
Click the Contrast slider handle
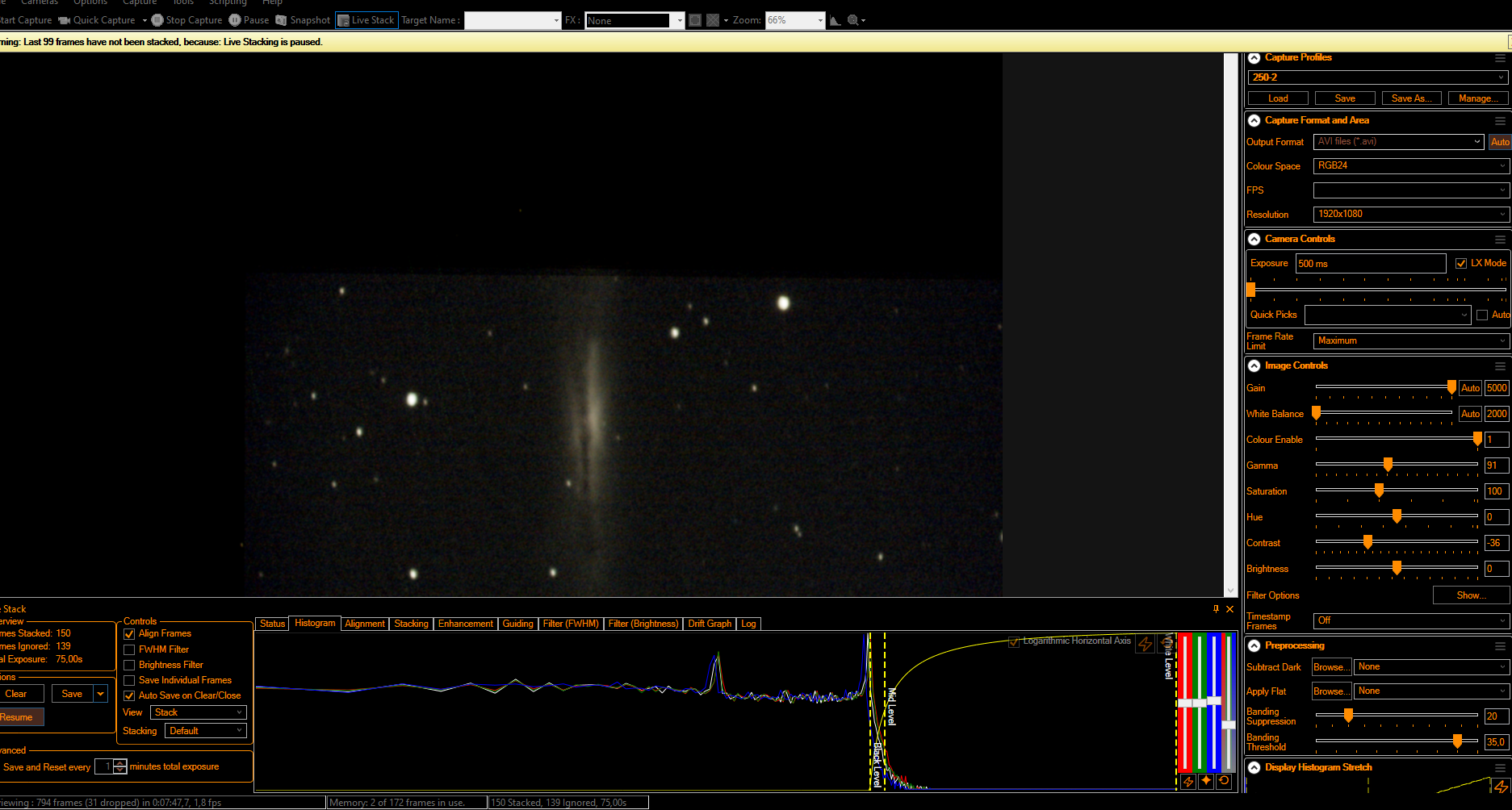coord(1368,542)
